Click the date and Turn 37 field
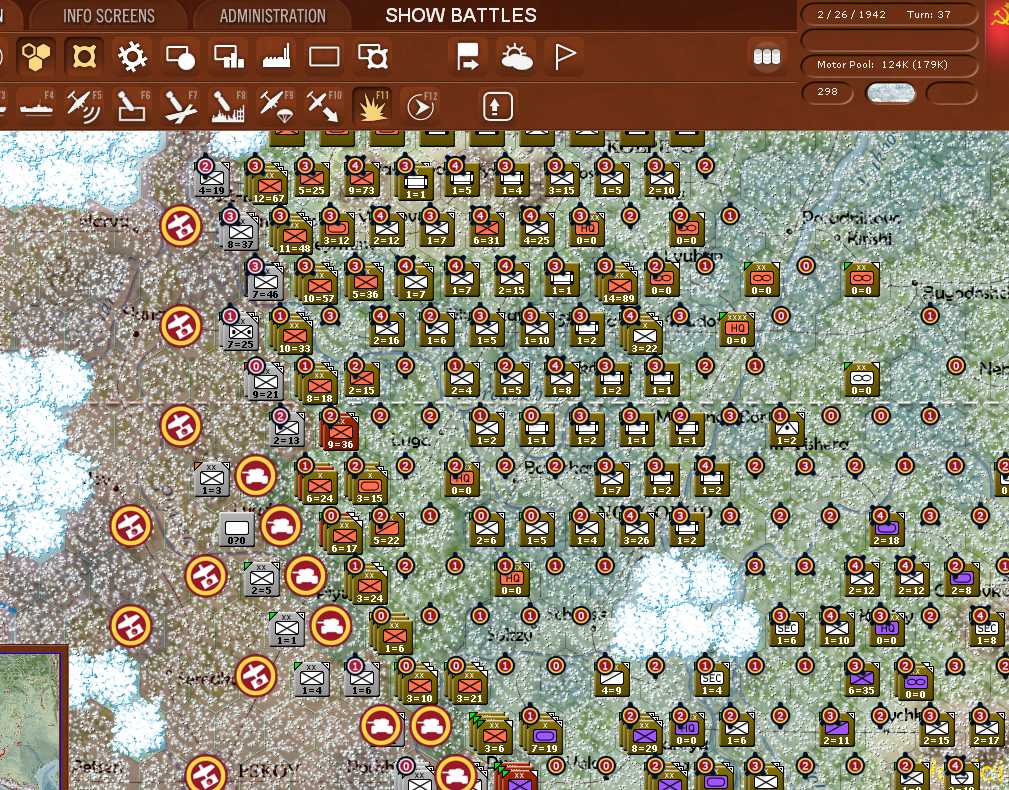 (889, 15)
